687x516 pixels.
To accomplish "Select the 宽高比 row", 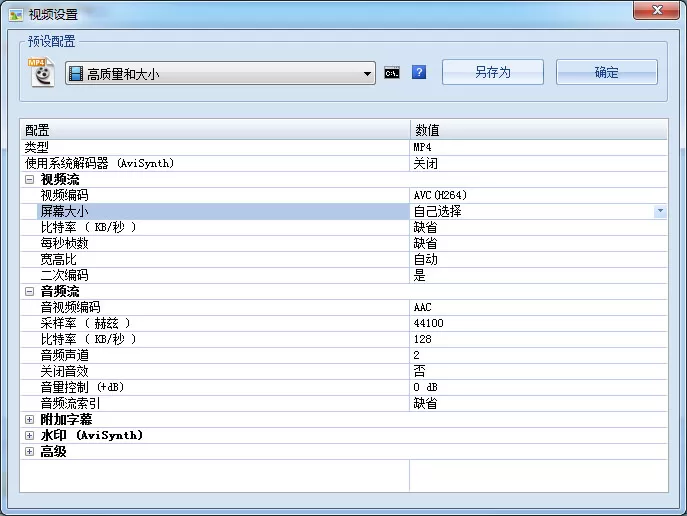I will point(344,259).
